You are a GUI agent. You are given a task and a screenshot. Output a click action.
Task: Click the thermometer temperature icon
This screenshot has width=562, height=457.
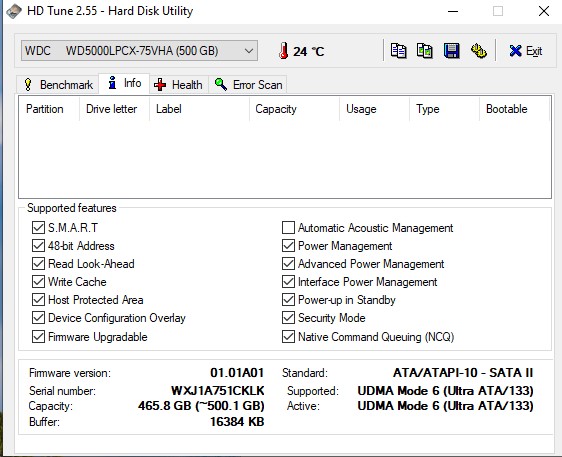point(284,51)
